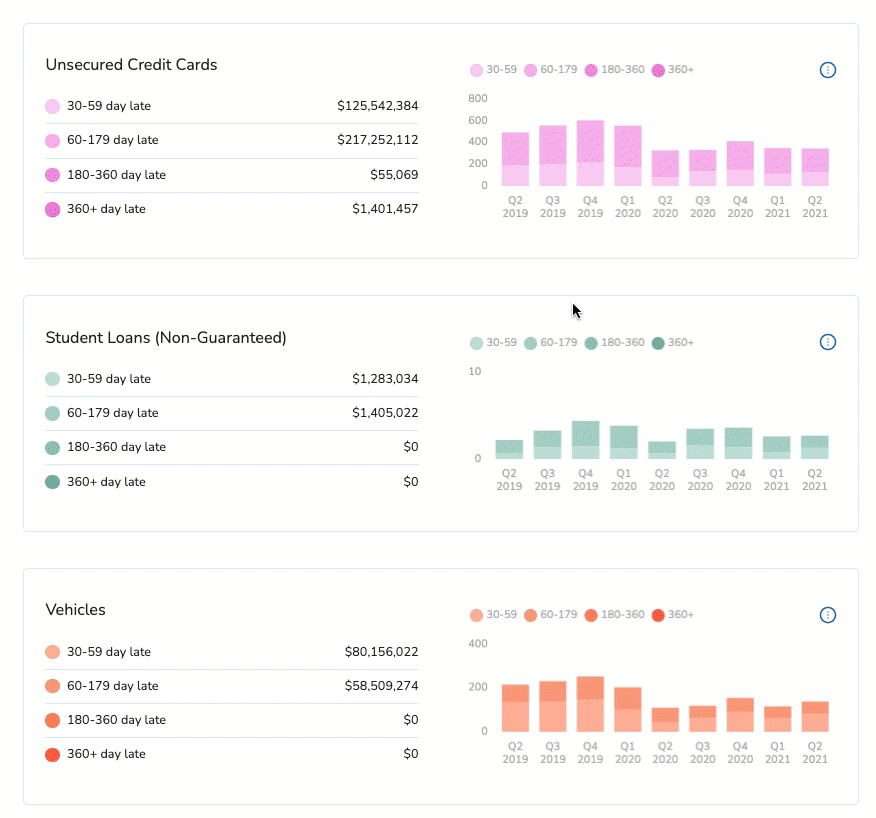Toggle the 30-59 series in the credit cards chart legend
This screenshot has height=818, width=876.
click(493, 70)
